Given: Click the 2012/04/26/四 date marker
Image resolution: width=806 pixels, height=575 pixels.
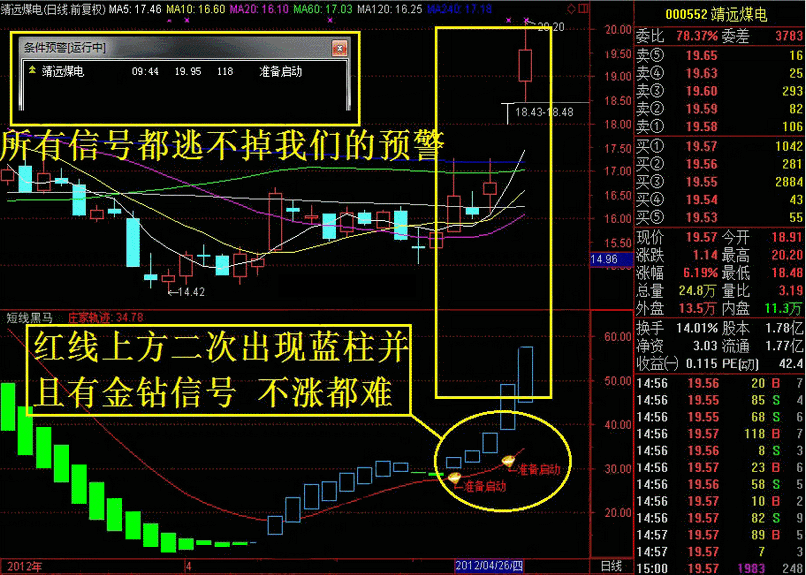Looking at the screenshot, I should point(489,566).
